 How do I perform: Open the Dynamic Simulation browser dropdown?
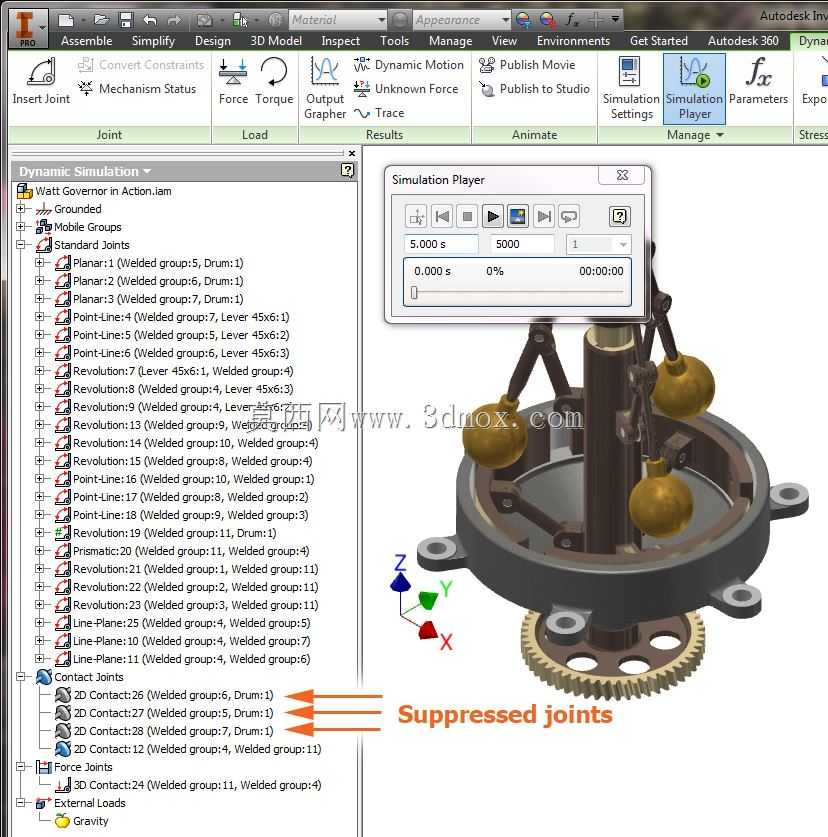click(x=147, y=171)
